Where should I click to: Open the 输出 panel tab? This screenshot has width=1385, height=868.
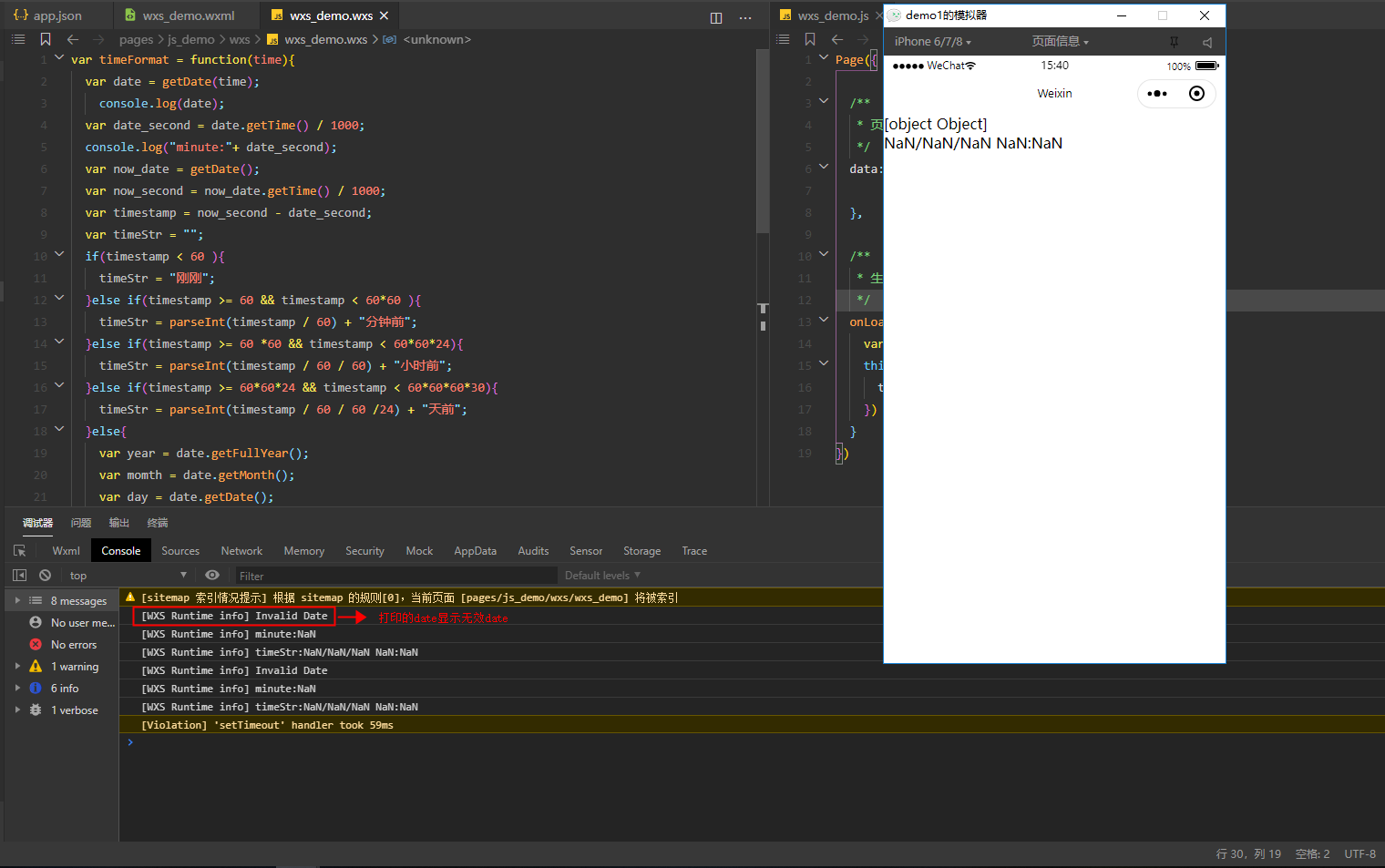coord(119,523)
